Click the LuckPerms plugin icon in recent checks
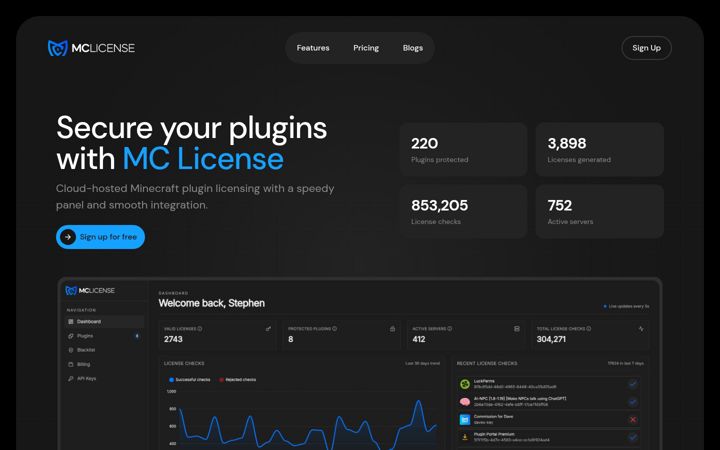Viewport: 720px width, 450px height. coord(465,384)
